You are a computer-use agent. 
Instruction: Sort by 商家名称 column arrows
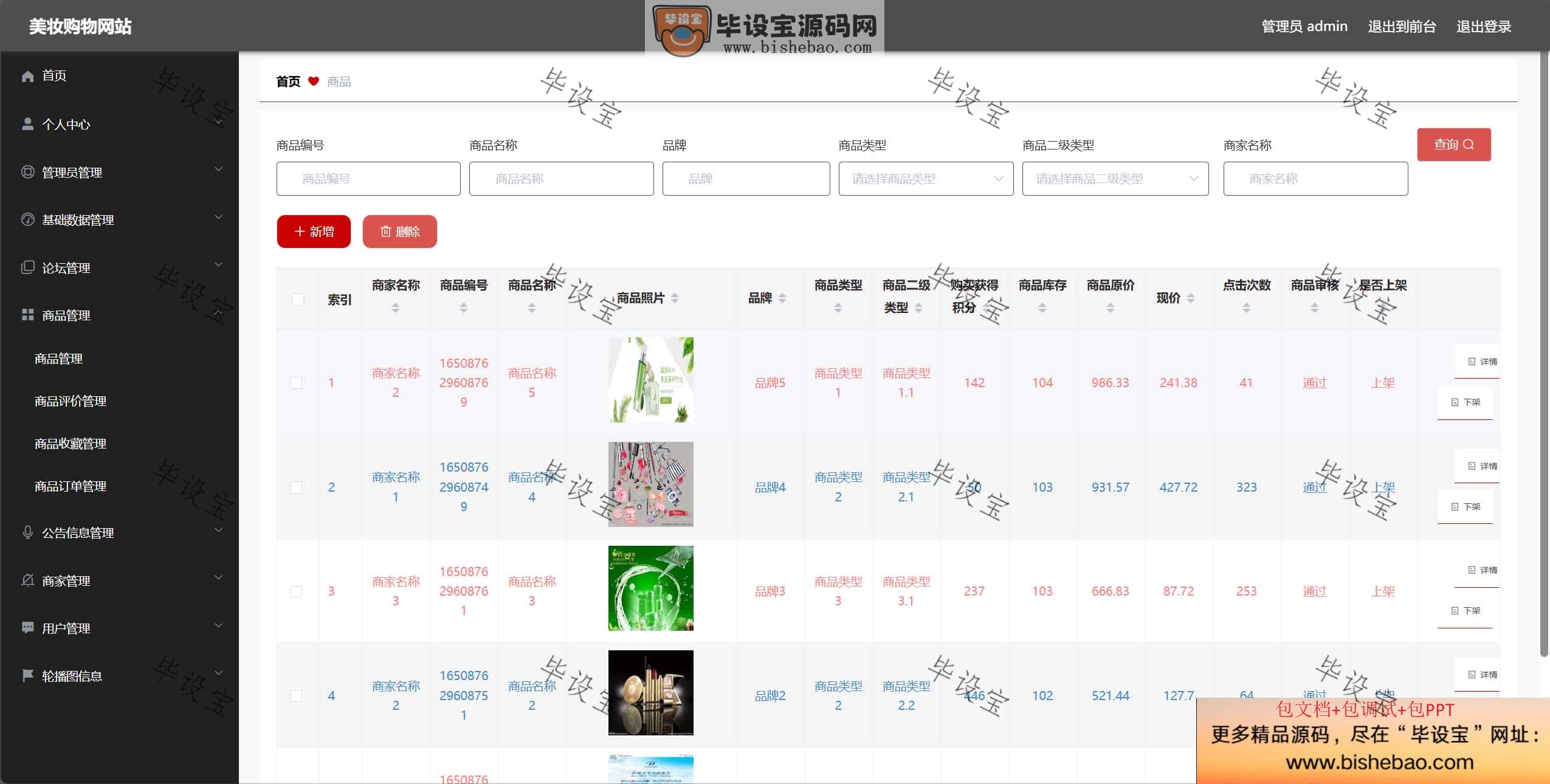pyautogui.click(x=396, y=308)
